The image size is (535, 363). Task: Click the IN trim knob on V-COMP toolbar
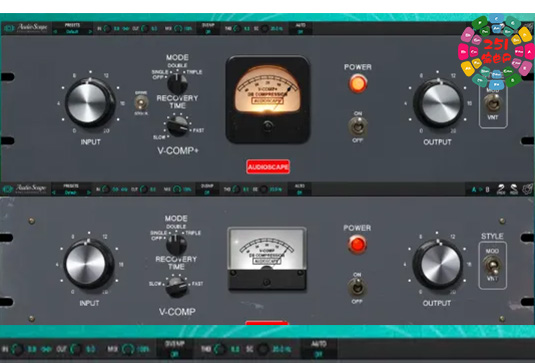[x=106, y=189]
